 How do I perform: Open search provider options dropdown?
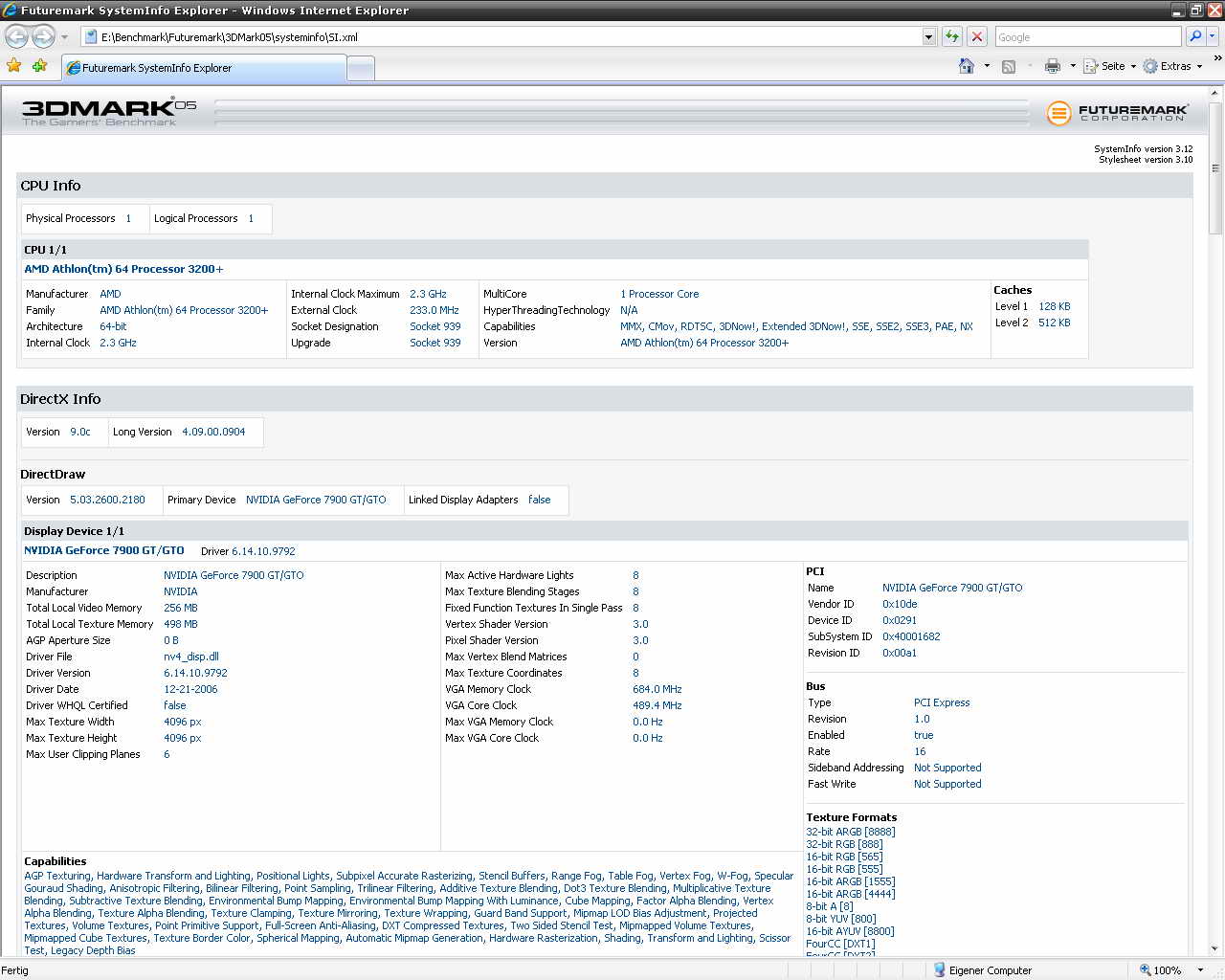(1212, 36)
